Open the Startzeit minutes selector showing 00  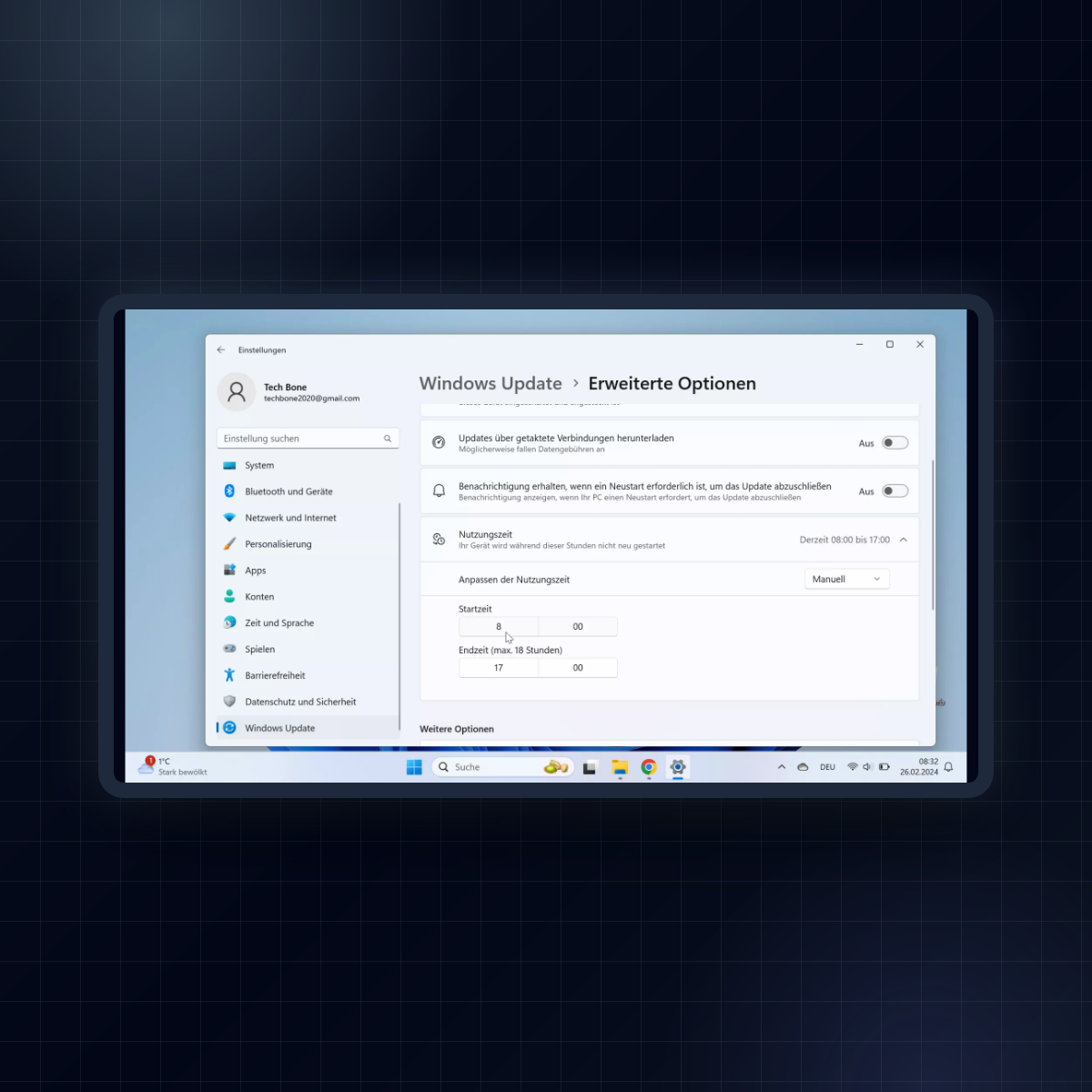[578, 627]
